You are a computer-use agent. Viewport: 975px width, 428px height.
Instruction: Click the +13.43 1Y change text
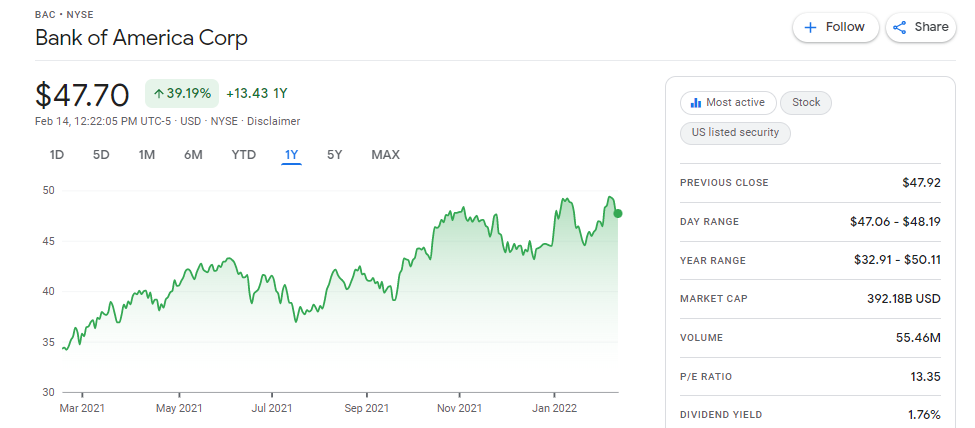click(x=257, y=94)
